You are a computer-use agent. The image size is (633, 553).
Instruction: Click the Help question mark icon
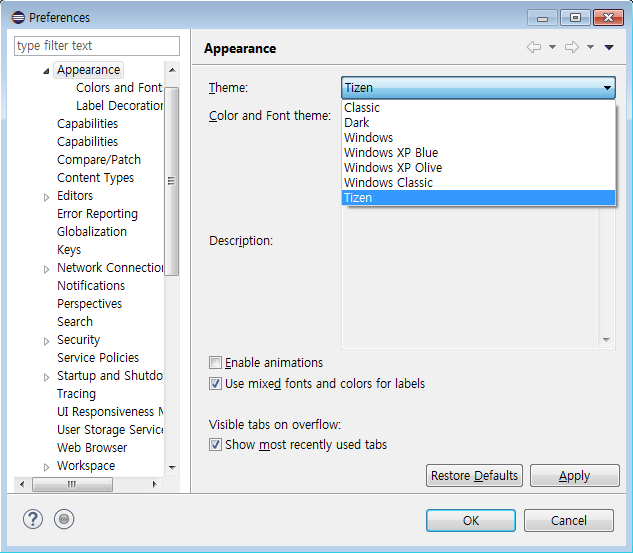[34, 519]
